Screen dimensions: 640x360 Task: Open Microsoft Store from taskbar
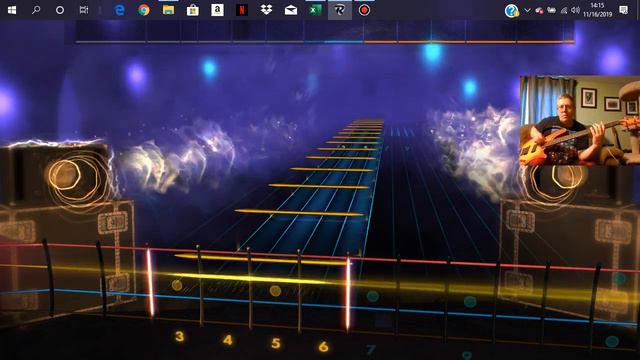tap(193, 10)
